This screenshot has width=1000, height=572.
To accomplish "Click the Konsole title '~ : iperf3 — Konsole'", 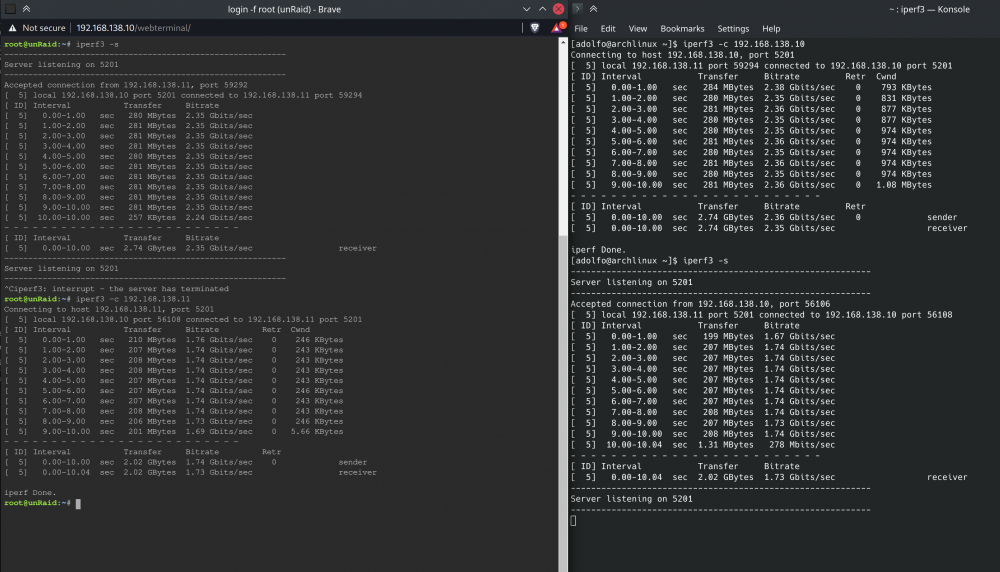I will 929,9.
